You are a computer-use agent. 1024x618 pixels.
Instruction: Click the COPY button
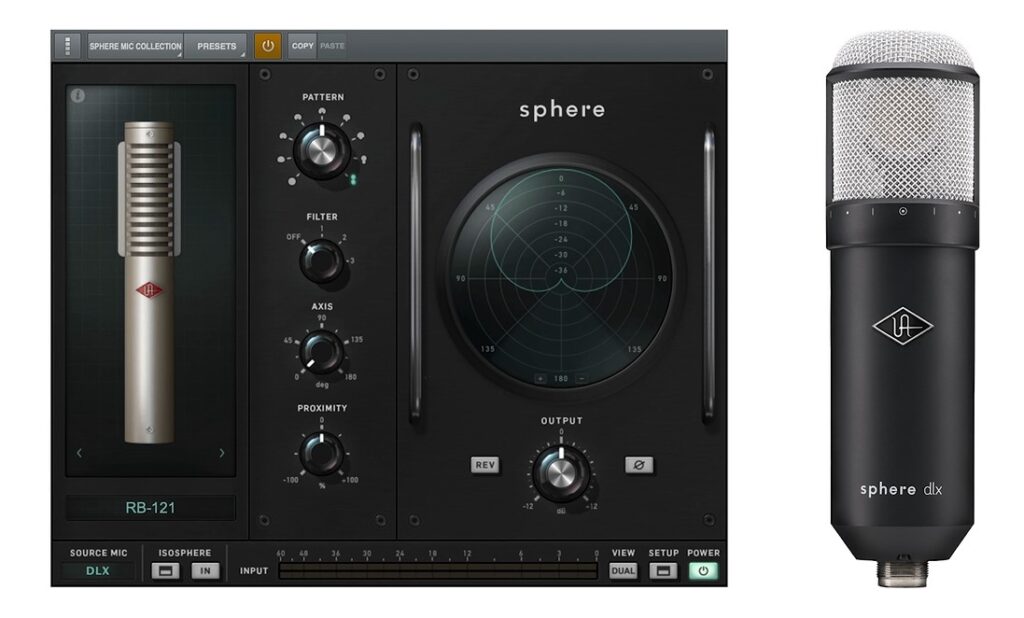point(302,45)
